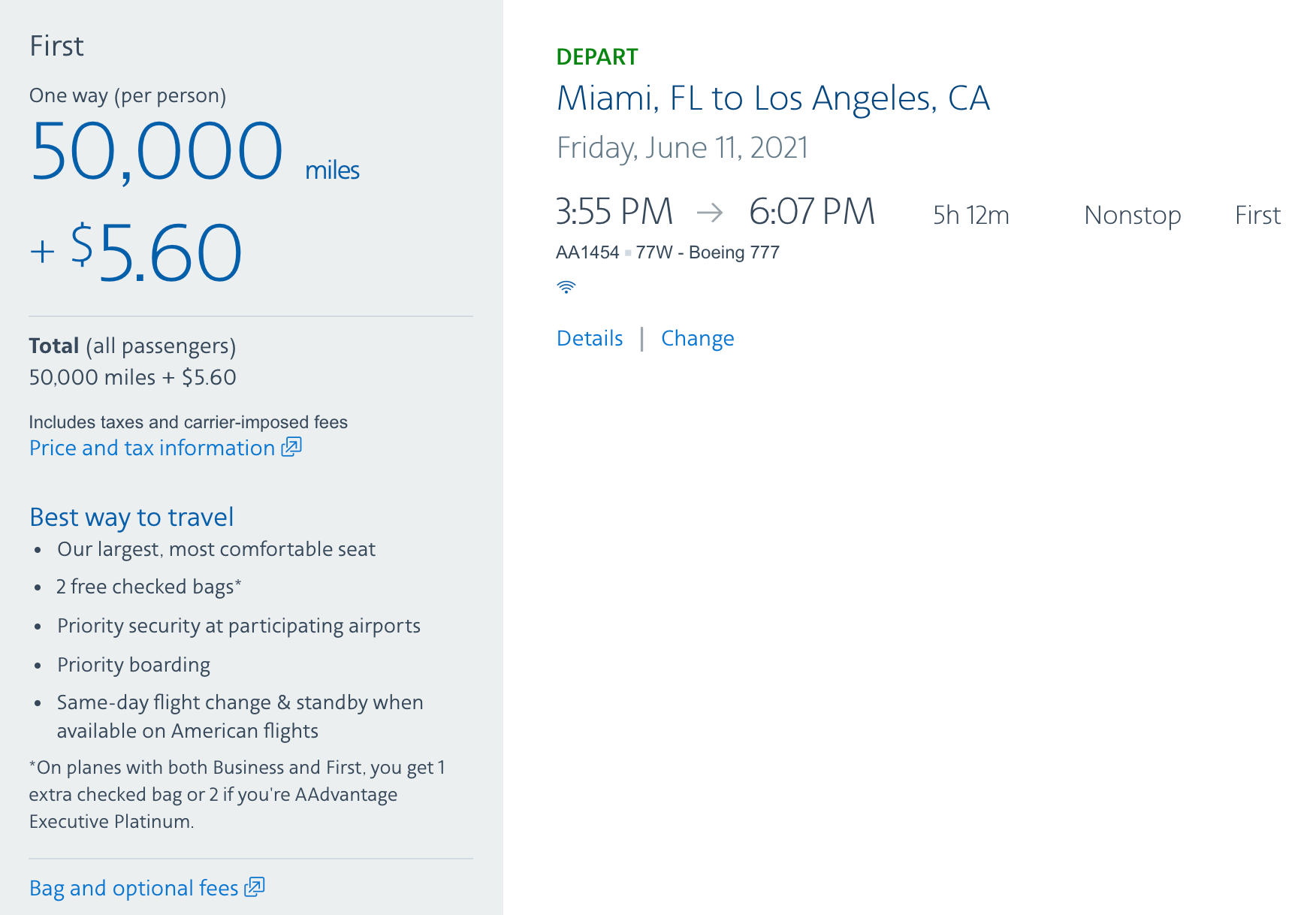1316x915 pixels.
Task: Click the Wi-Fi amenity icon
Action: point(566,287)
